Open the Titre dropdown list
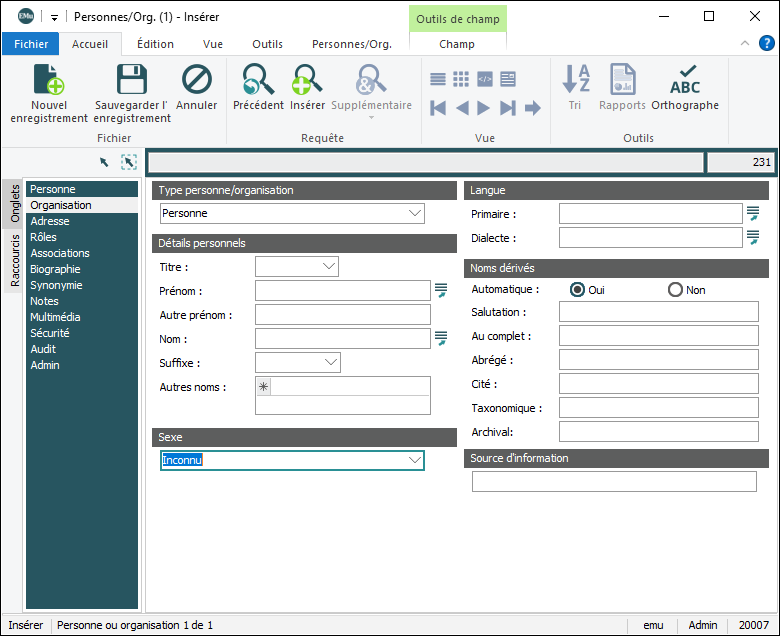Screen dimensions: 780x636 click(x=329, y=267)
